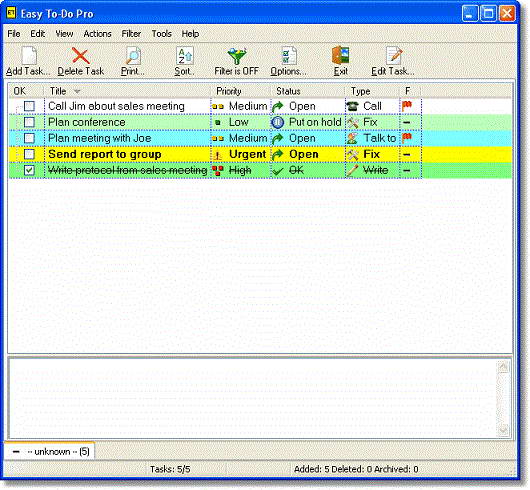The width and height of the screenshot is (530, 490).
Task: Click the red flag on Plan meeting with Joe row
Action: (x=407, y=138)
